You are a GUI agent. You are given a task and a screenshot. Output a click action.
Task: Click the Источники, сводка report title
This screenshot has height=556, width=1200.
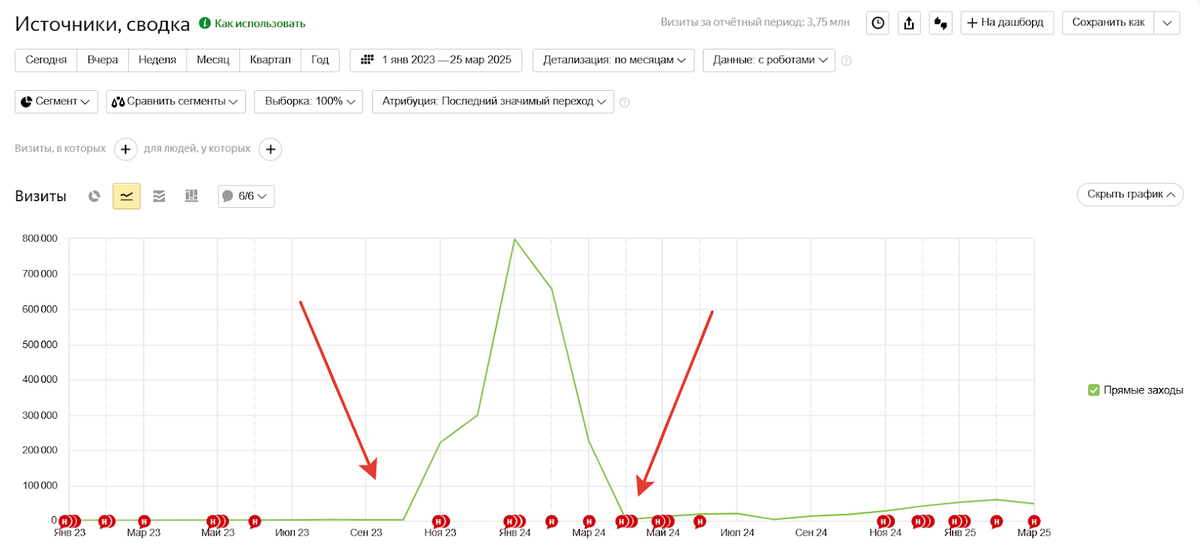102,23
